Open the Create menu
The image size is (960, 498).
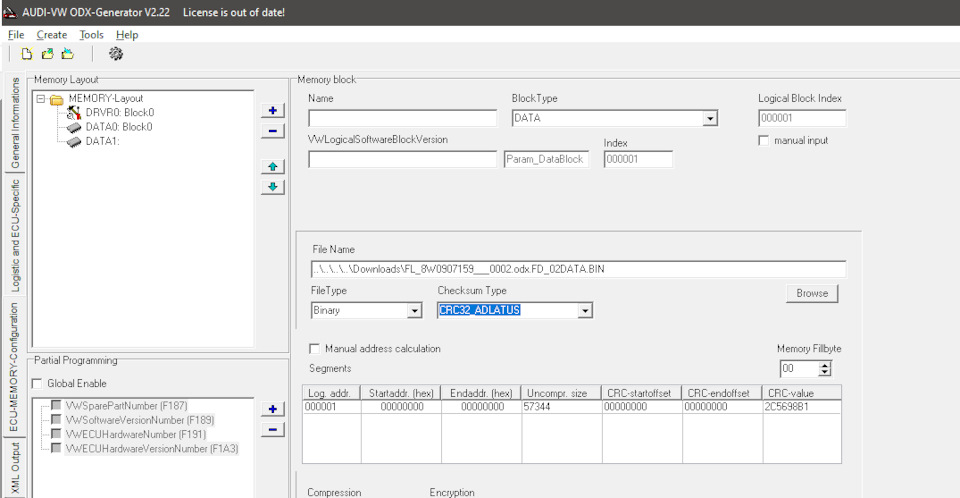pos(51,35)
